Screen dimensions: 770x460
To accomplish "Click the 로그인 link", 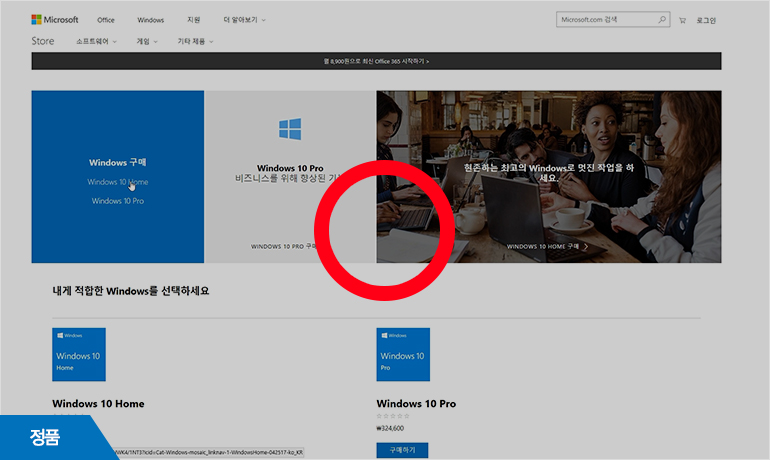I will point(706,20).
